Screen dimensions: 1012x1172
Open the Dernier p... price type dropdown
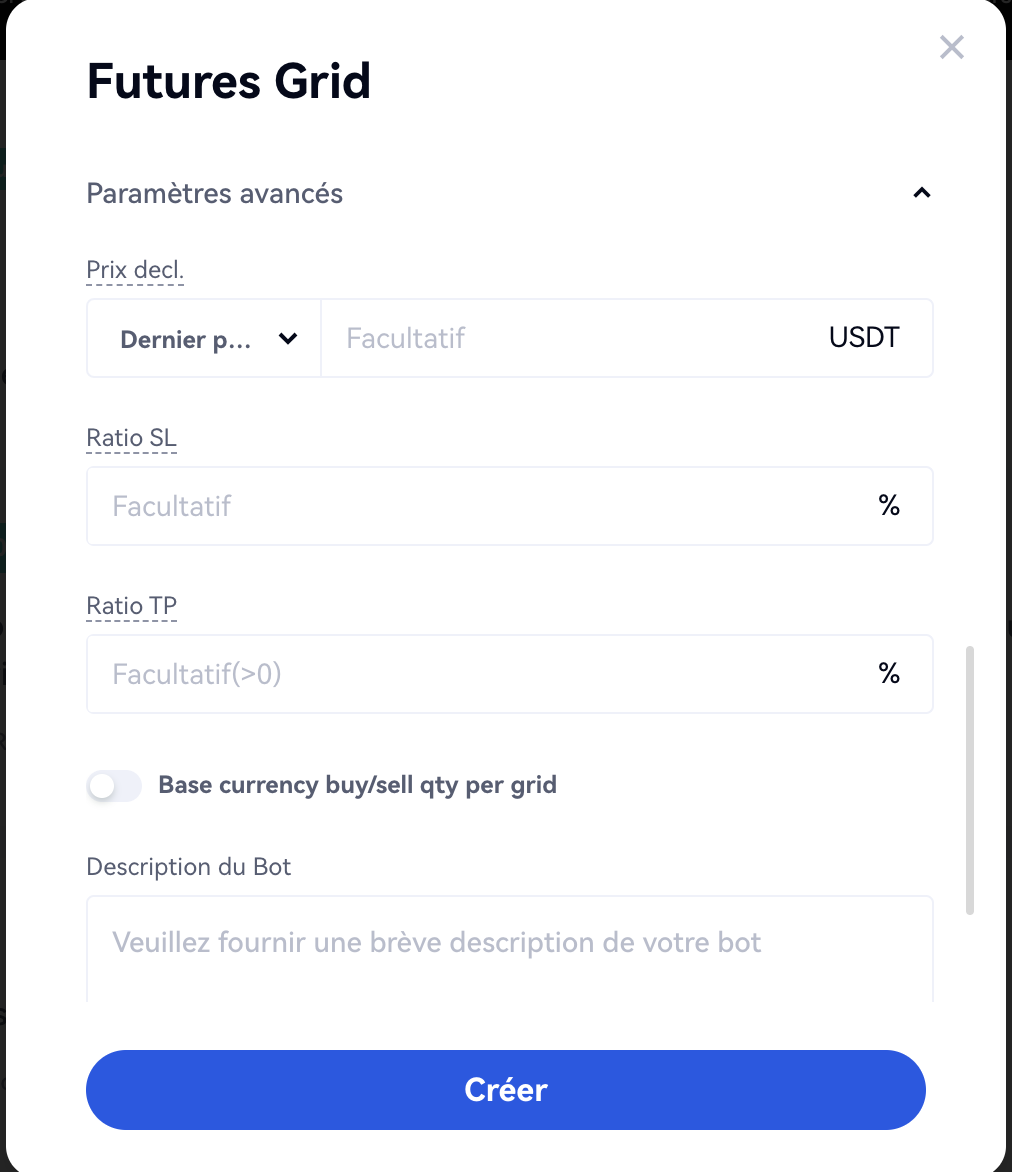[203, 339]
